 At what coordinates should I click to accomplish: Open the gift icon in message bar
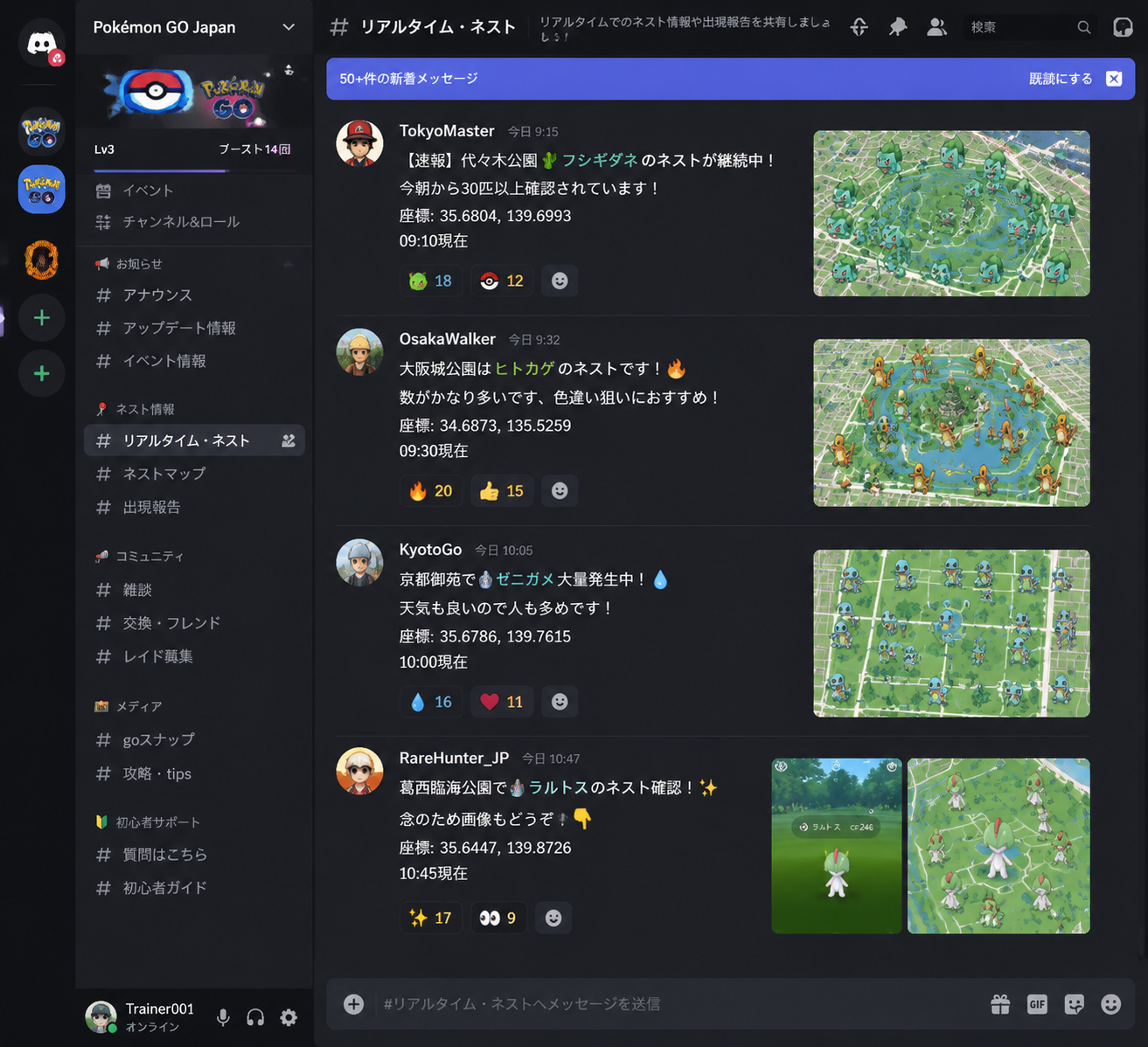[x=1000, y=1004]
